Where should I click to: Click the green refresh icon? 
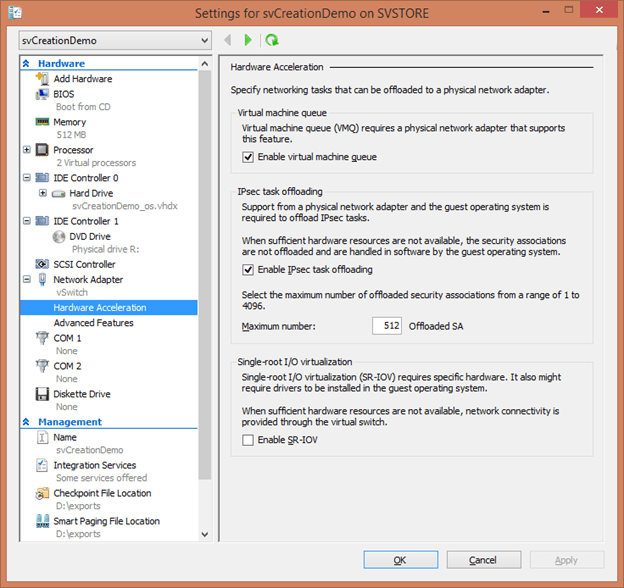coord(272,40)
